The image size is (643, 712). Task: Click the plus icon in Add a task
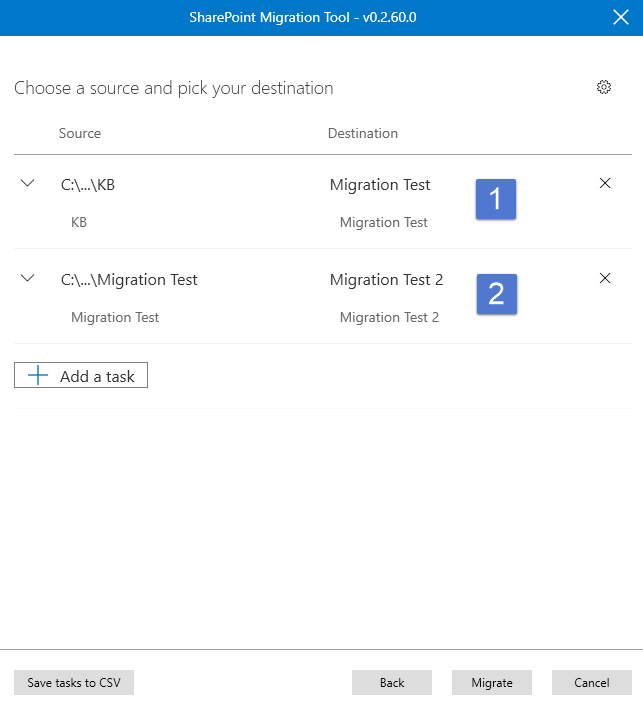click(x=38, y=376)
